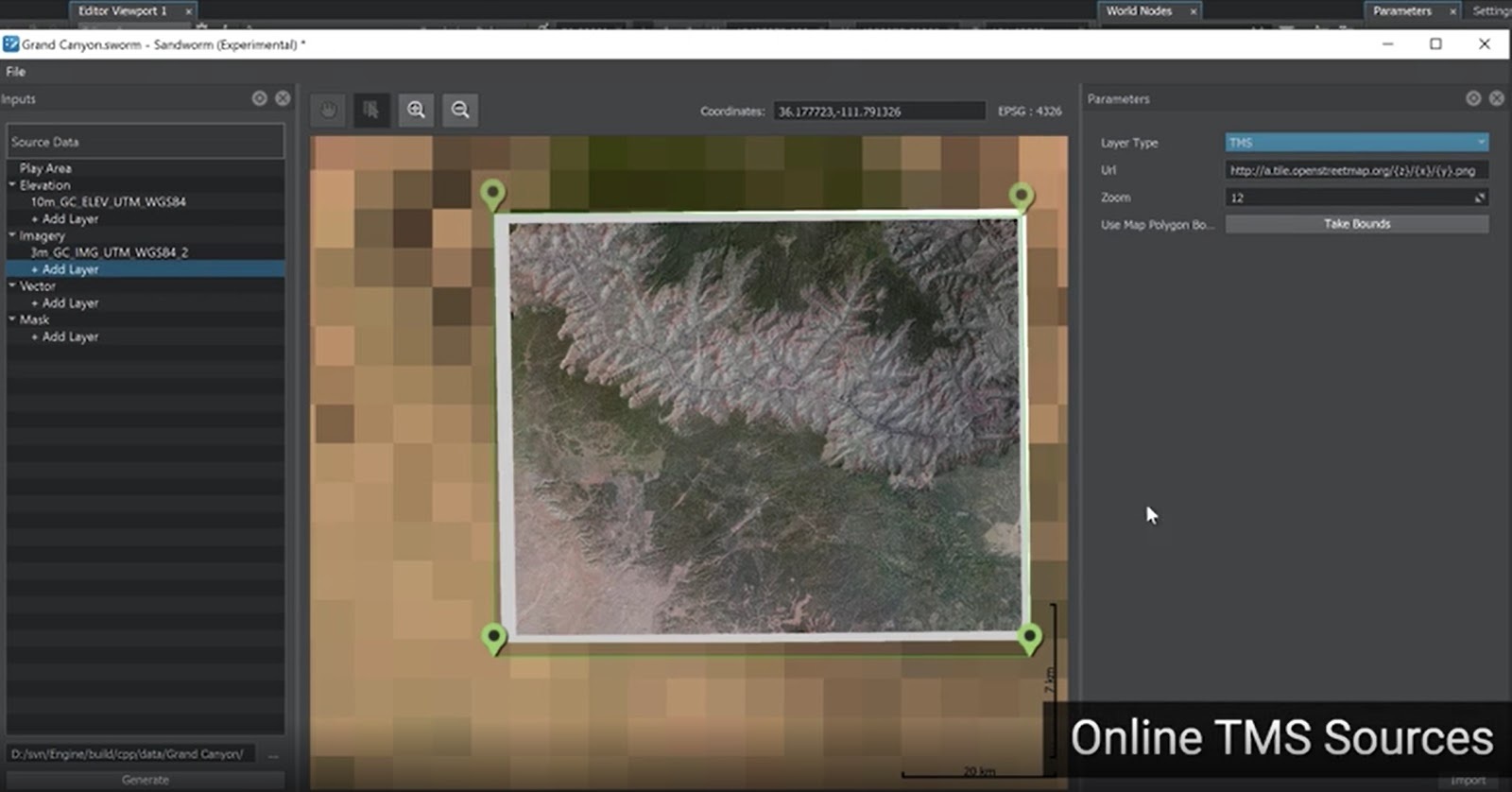Click the Generate button
1512x792 pixels.
(x=145, y=780)
